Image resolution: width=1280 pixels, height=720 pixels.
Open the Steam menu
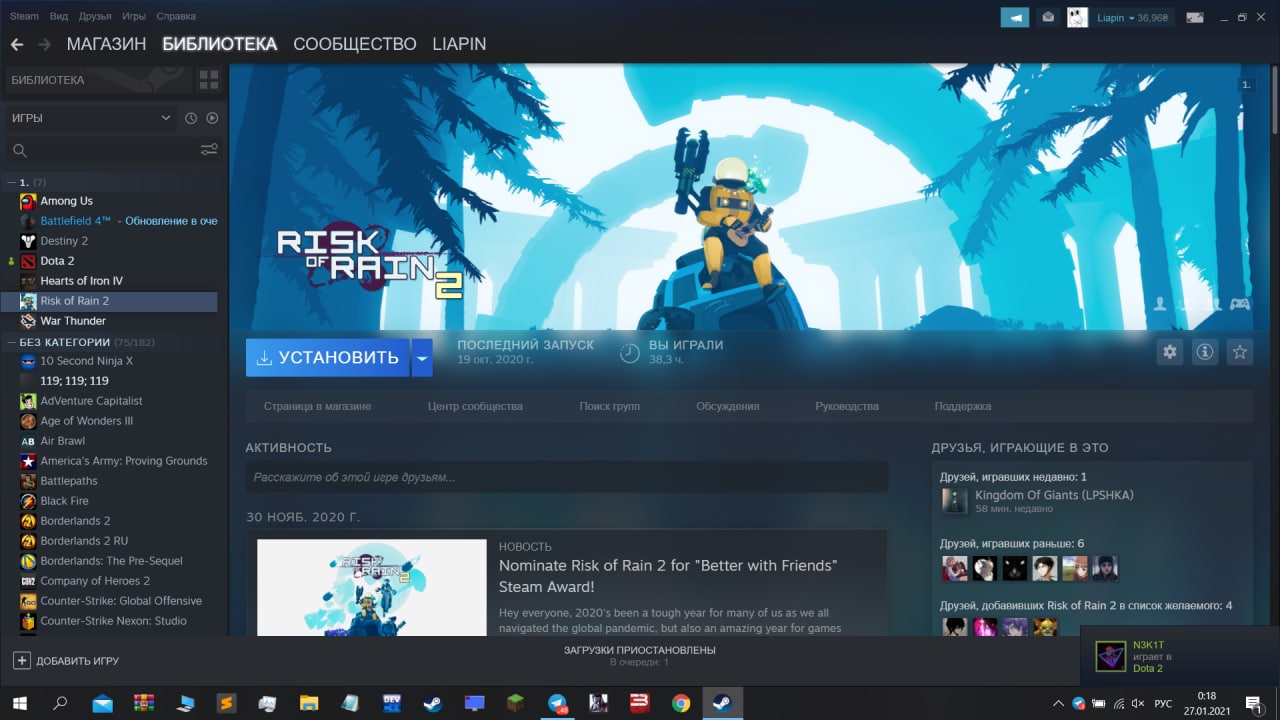[24, 16]
